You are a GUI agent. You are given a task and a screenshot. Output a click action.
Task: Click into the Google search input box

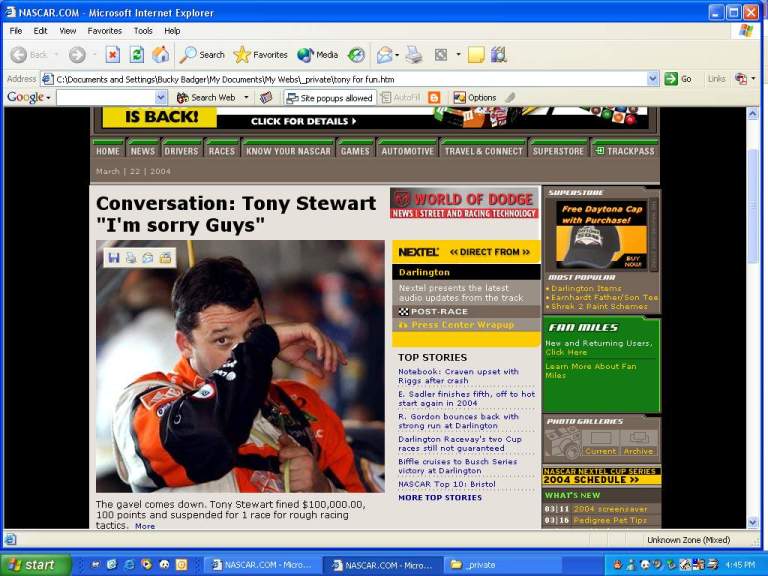106,97
